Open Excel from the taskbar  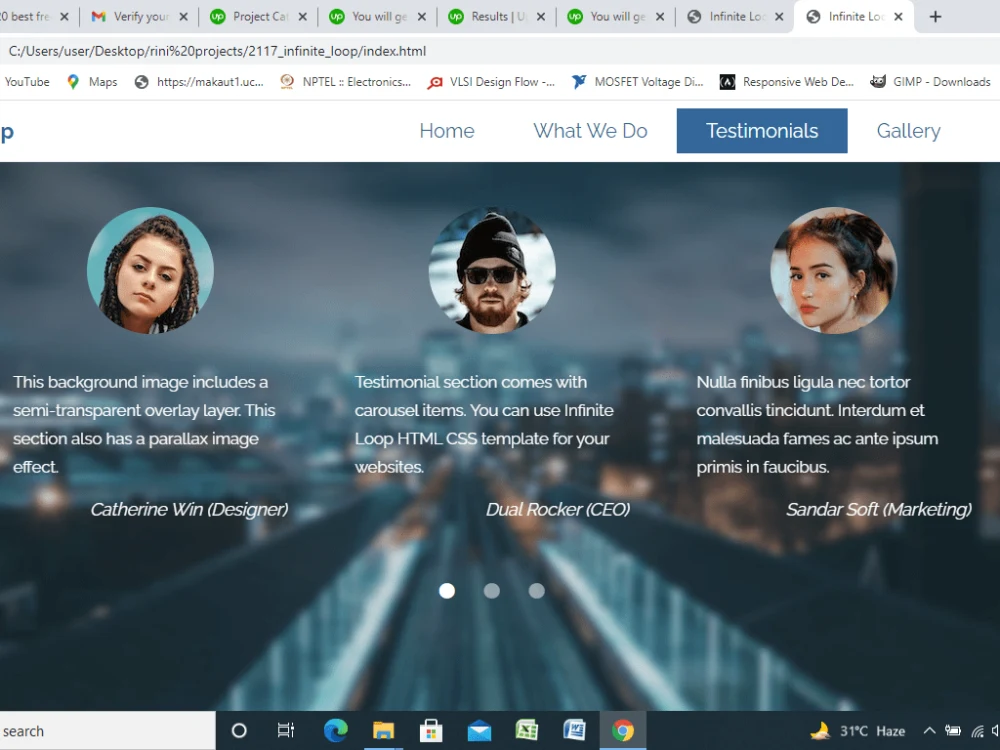pyautogui.click(x=527, y=731)
